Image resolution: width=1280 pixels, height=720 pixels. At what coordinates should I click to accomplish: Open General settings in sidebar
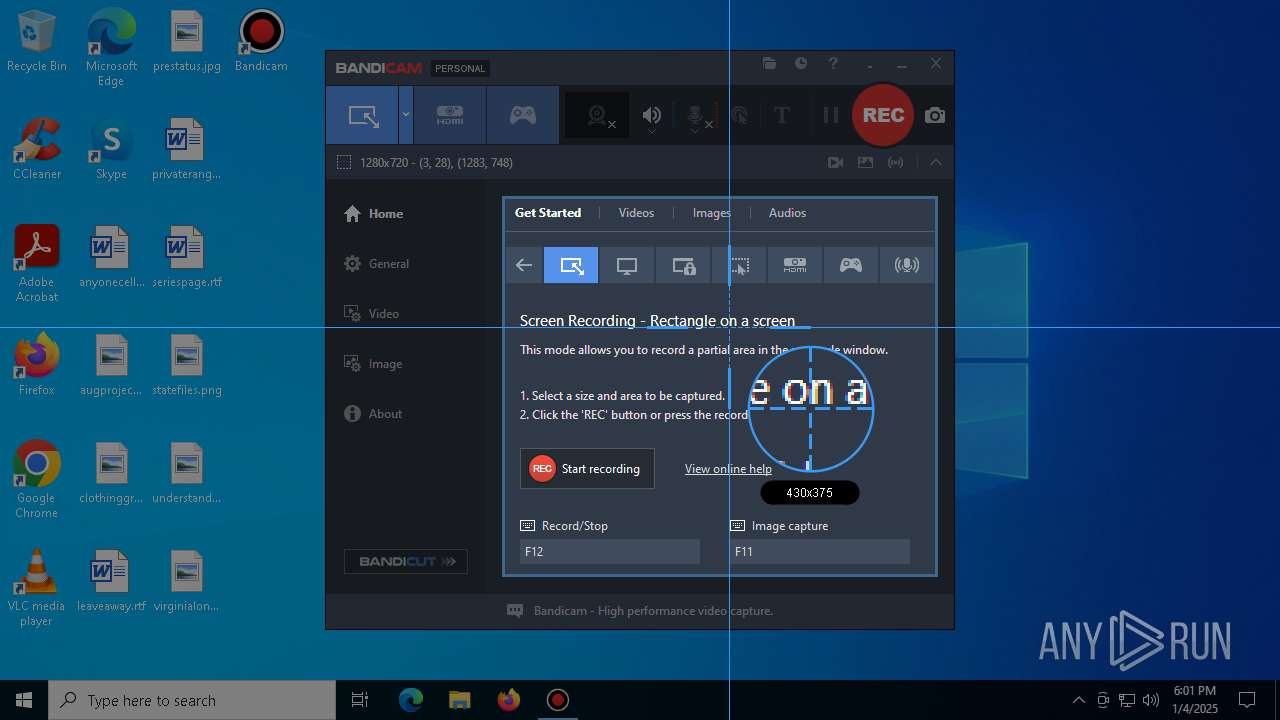coord(376,263)
